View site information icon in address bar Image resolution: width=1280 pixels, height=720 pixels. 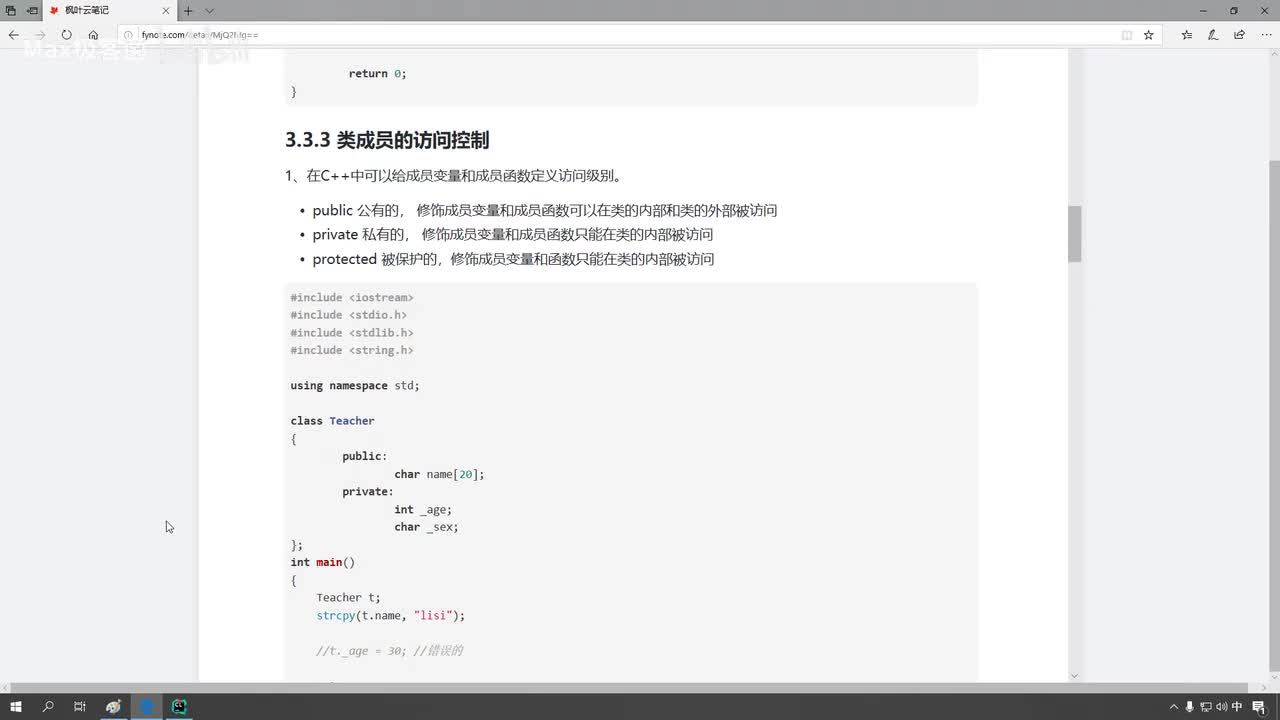(x=128, y=34)
